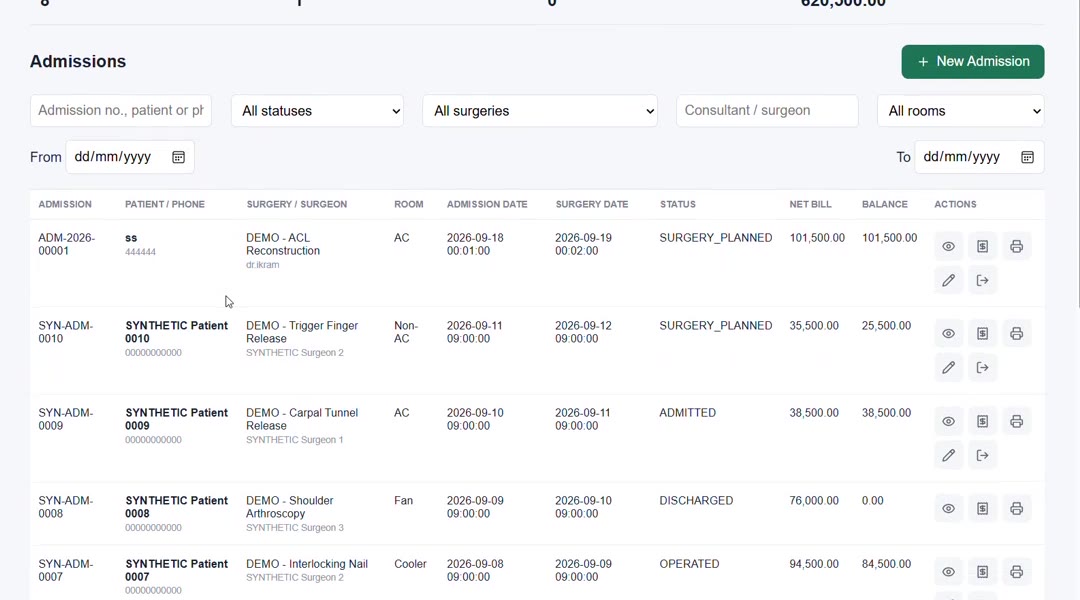Viewport: 1080px width, 600px height.
Task: Select DEMO - Carpal Tunnel Release text
Action: [302, 420]
